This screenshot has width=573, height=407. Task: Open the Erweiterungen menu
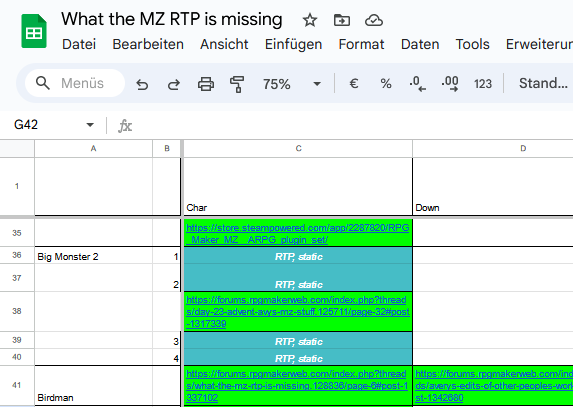(539, 44)
